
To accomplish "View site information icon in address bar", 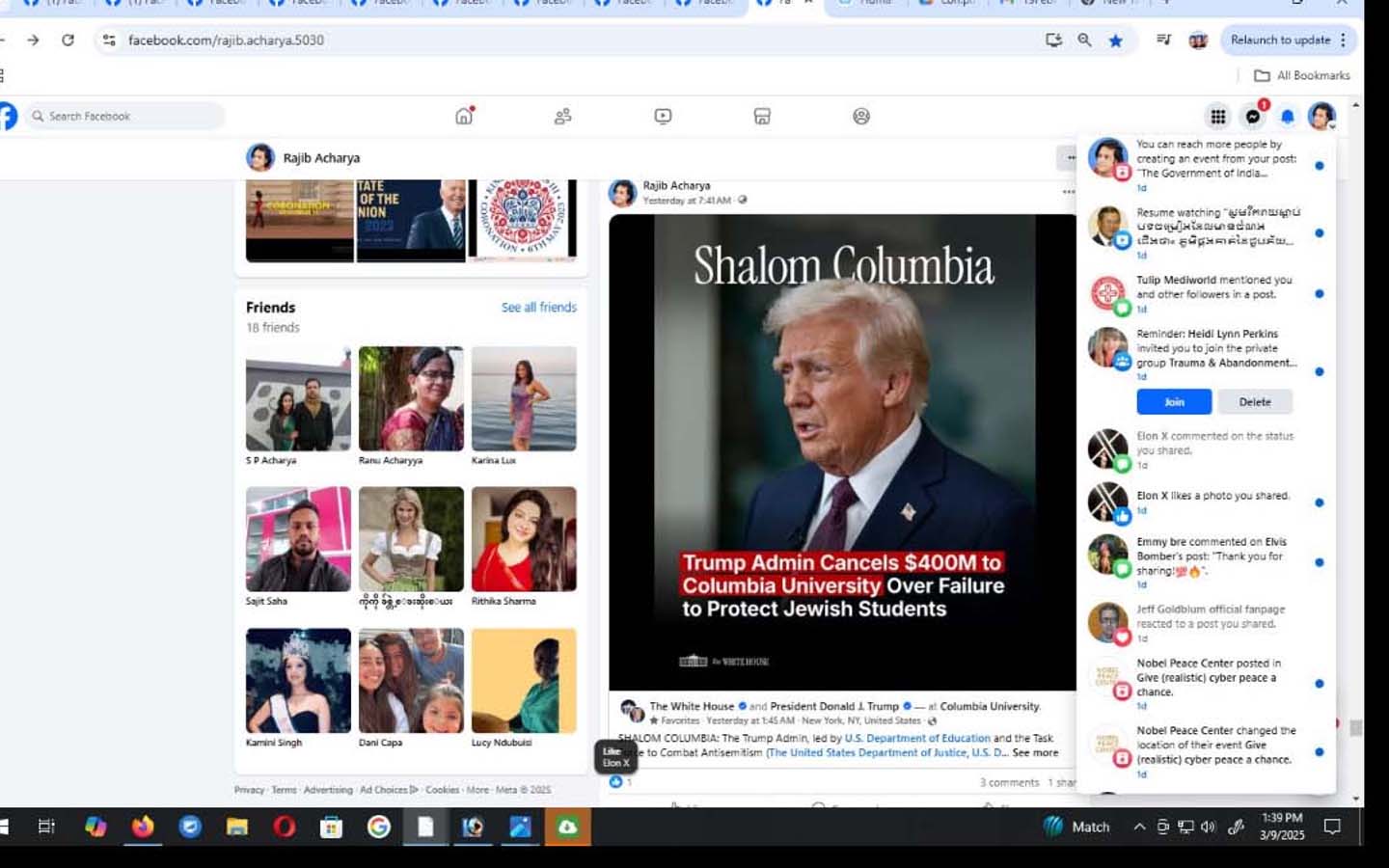I will [x=109, y=40].
